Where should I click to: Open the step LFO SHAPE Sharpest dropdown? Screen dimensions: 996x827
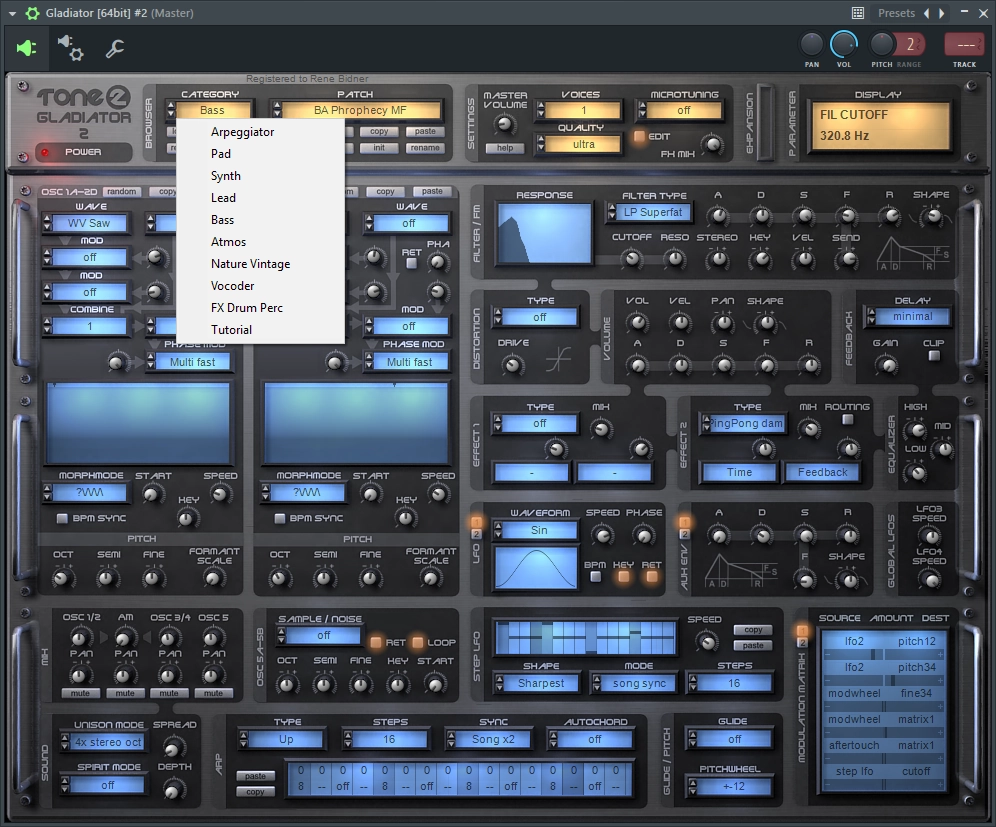pyautogui.click(x=537, y=683)
